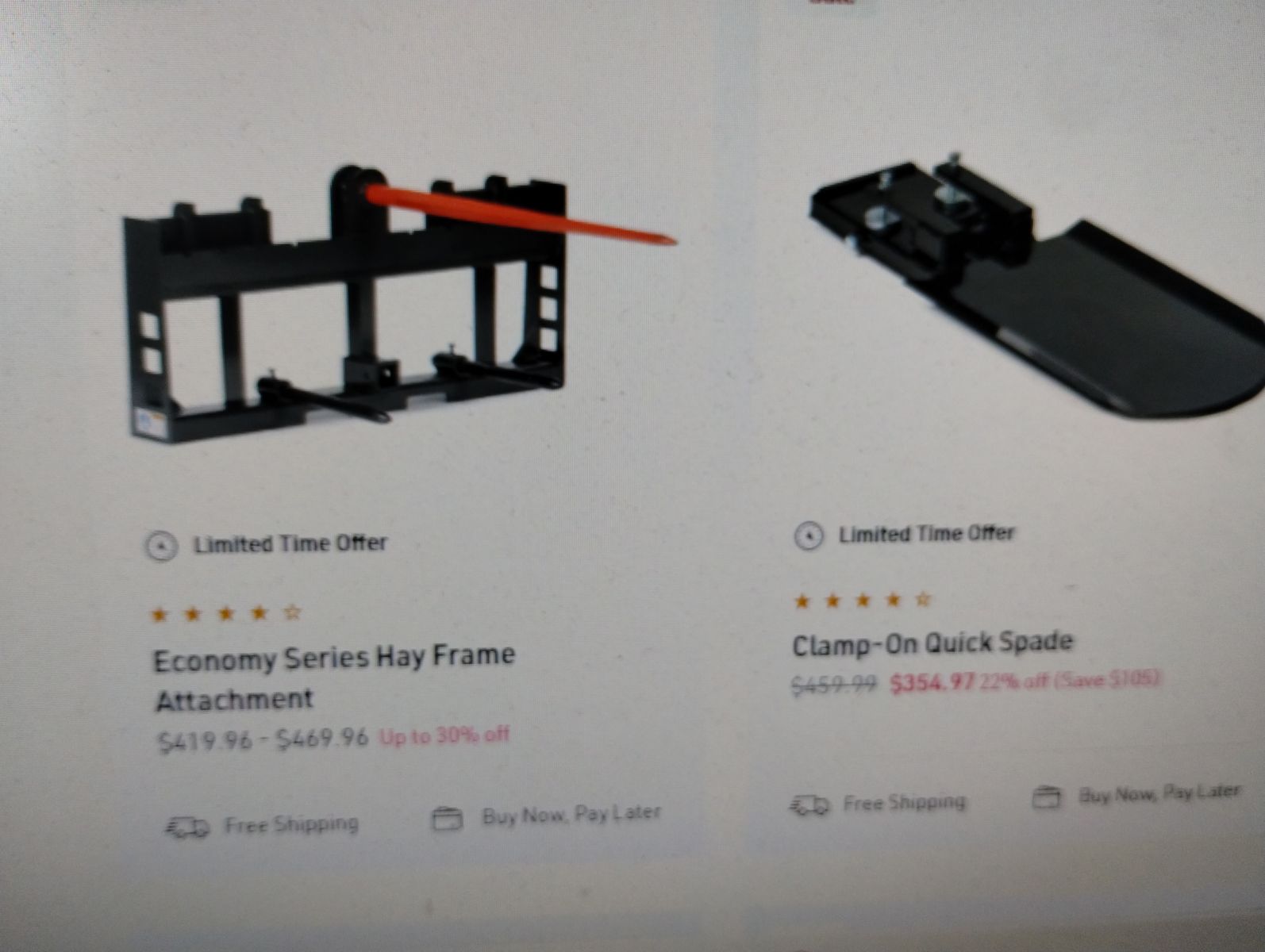Open the Clamp-On Quick Spade title link
Viewport: 1265px width, 952px height.
(932, 643)
